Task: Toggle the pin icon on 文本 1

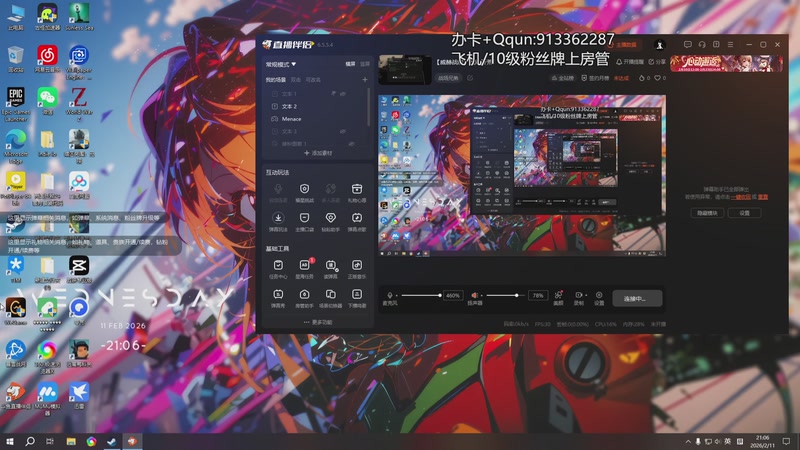Action: click(x=333, y=94)
